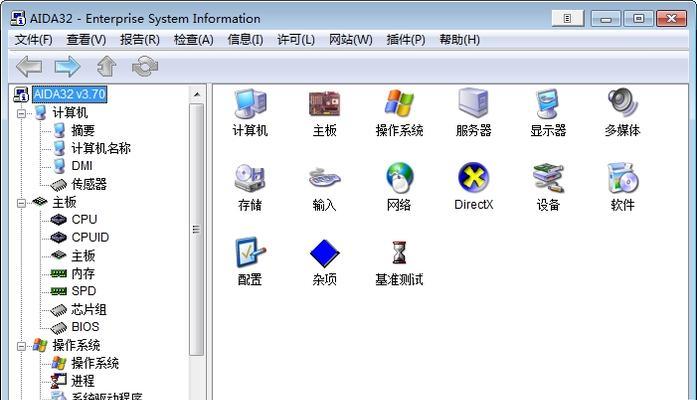697x400 pixels.
Task: Open the 信息(I) menu
Action: tap(245, 40)
